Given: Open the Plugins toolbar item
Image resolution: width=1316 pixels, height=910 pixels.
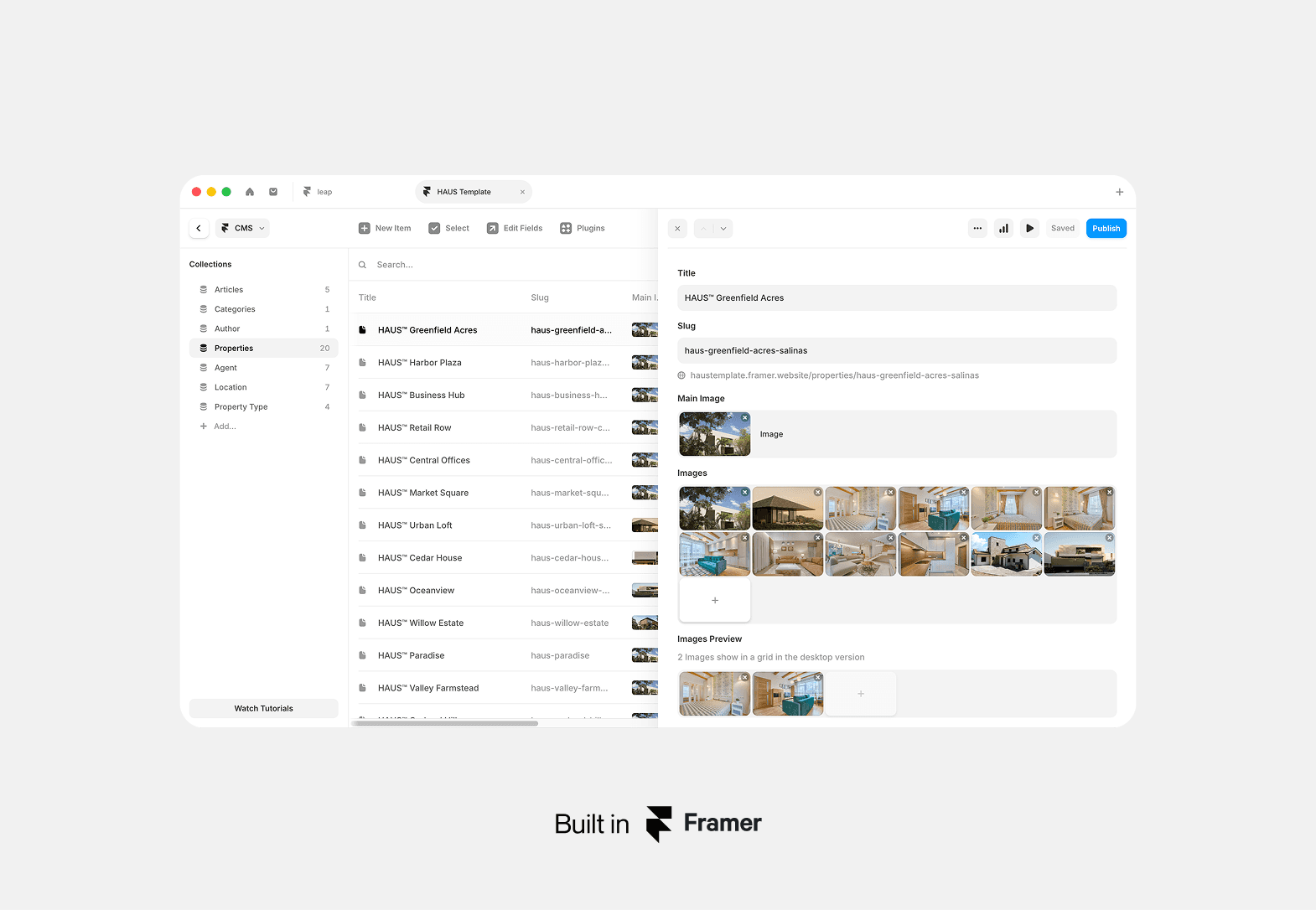Looking at the screenshot, I should click(x=583, y=228).
